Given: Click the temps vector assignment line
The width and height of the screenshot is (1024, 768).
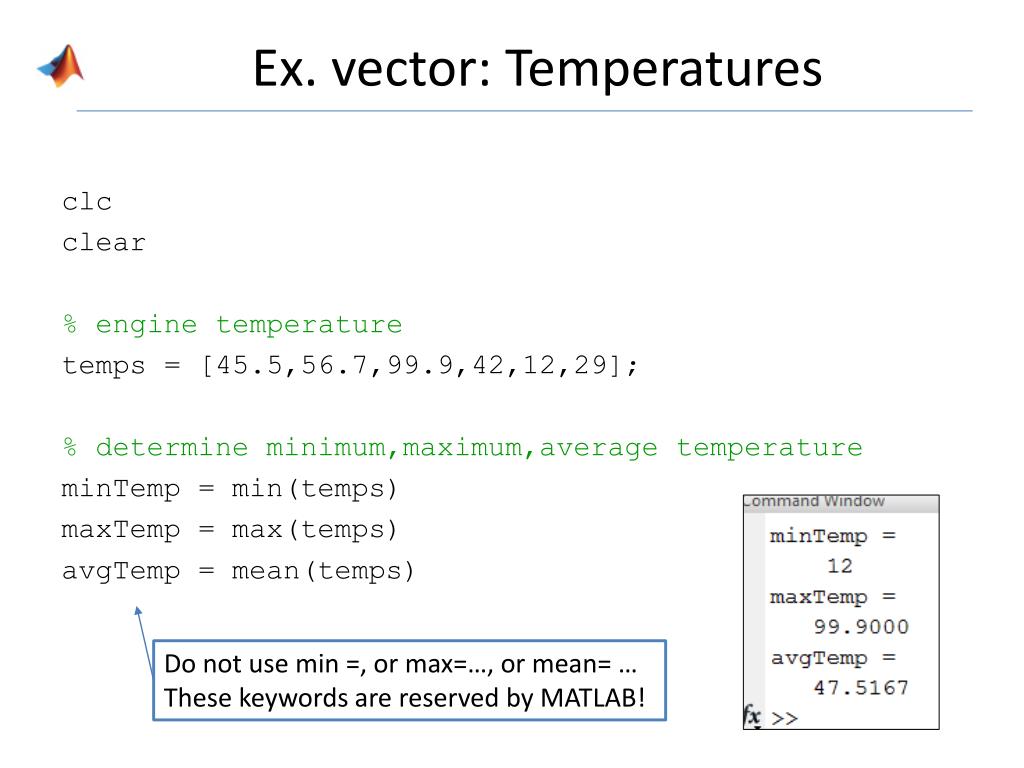Looking at the screenshot, I should tap(349, 365).
